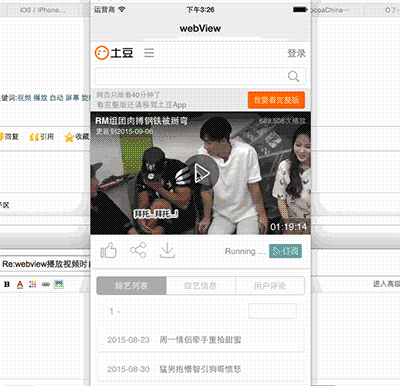Select the 综艺列表 tab
This screenshot has height=386, width=400.
[x=131, y=286]
